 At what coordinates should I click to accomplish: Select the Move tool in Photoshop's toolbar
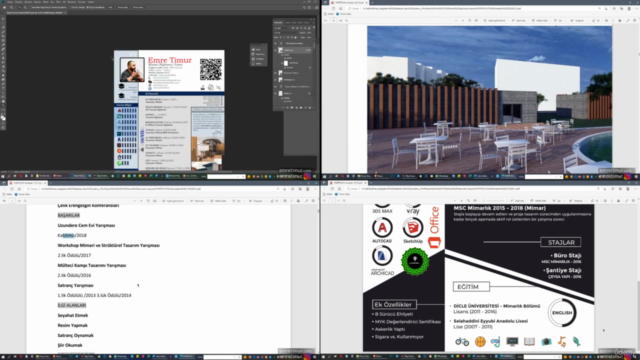click(3, 19)
